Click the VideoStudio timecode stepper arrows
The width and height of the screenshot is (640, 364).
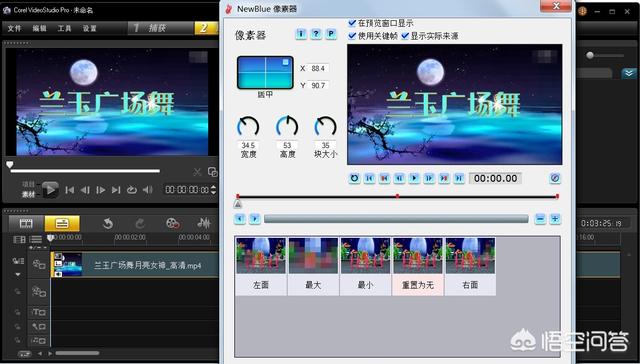tap(213, 190)
